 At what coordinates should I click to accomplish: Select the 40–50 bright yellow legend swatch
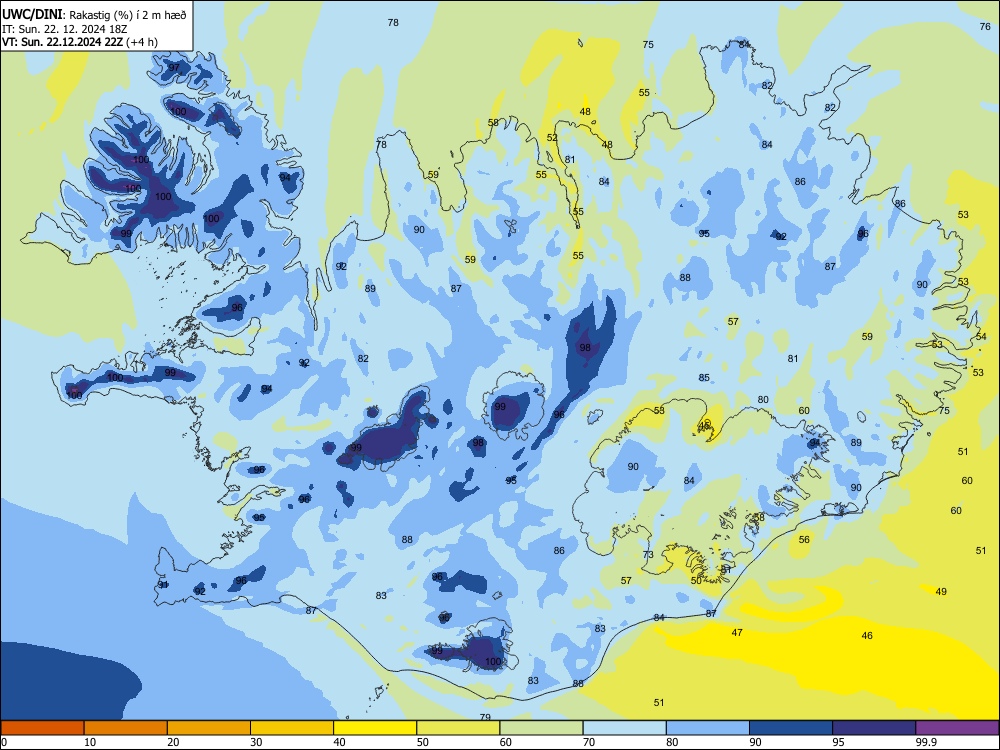375,728
